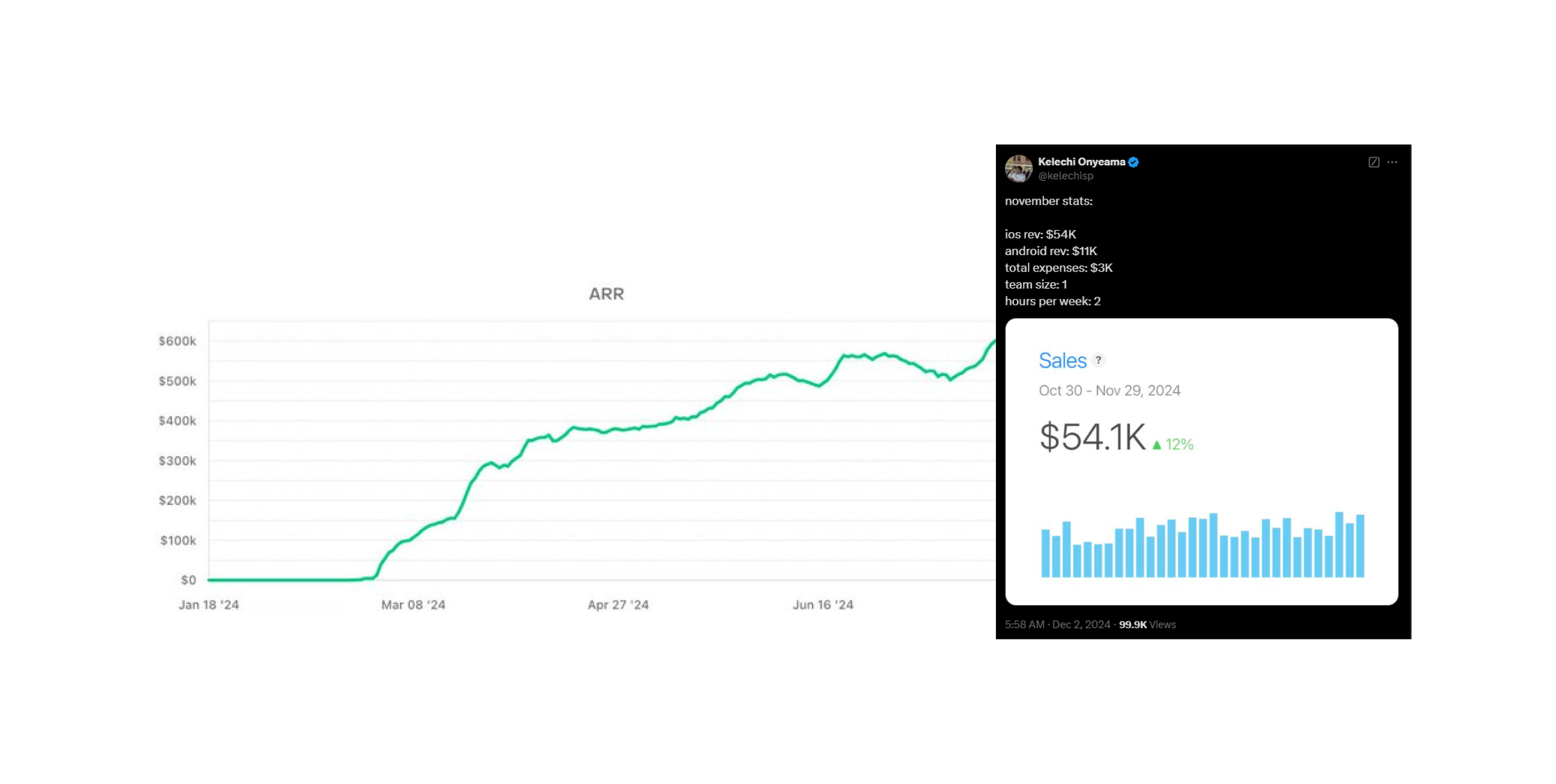The width and height of the screenshot is (1556, 784).
Task: Click the 99.9K Views count
Action: (x=1147, y=624)
